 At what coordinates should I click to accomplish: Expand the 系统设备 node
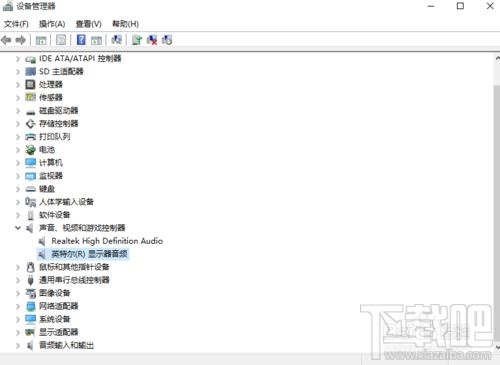18,319
